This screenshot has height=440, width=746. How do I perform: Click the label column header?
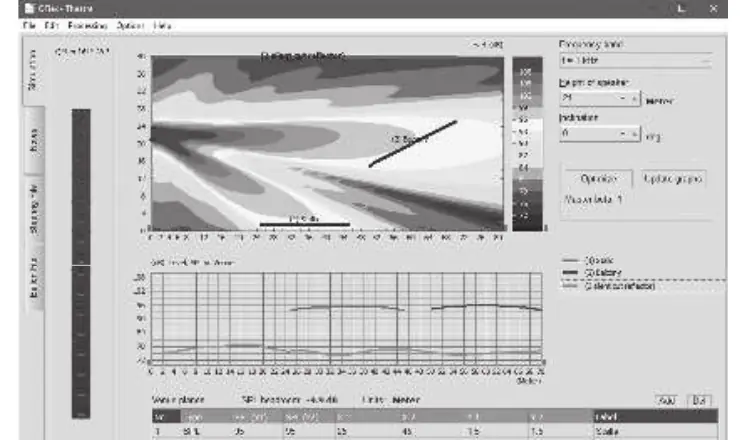656,417
